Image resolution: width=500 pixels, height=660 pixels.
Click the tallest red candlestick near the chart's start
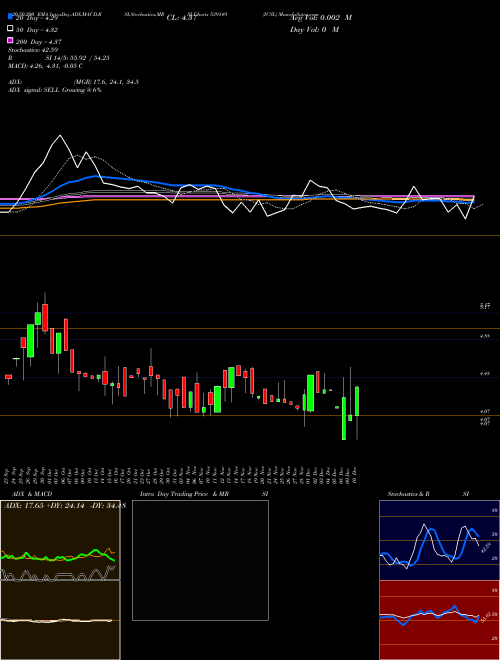[45, 318]
